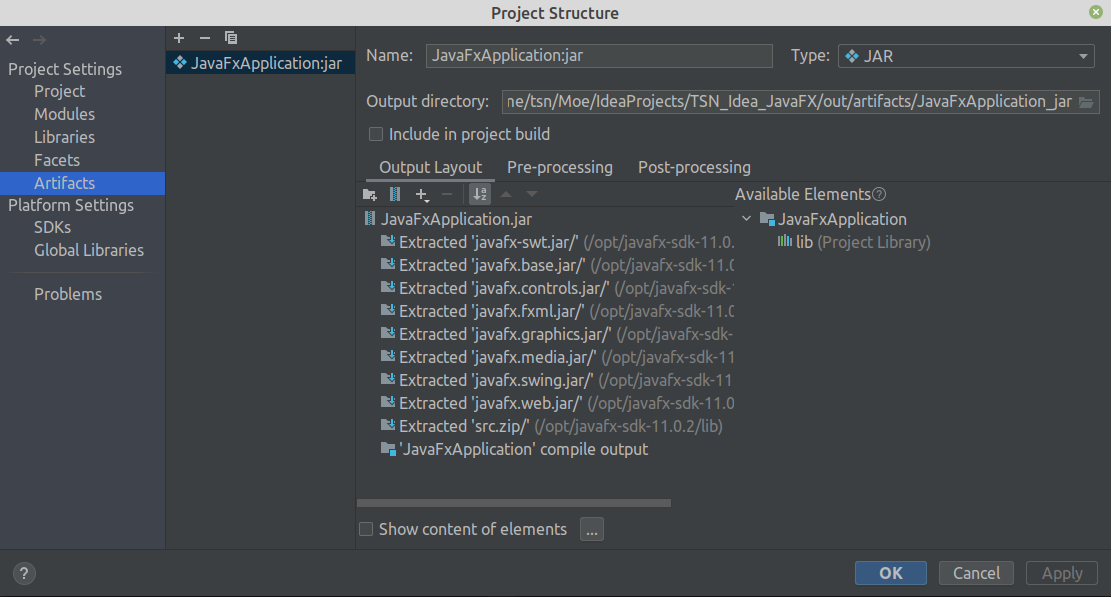
Task: Select Extracted 'javafx.controls.jar/' row
Action: (x=546, y=288)
